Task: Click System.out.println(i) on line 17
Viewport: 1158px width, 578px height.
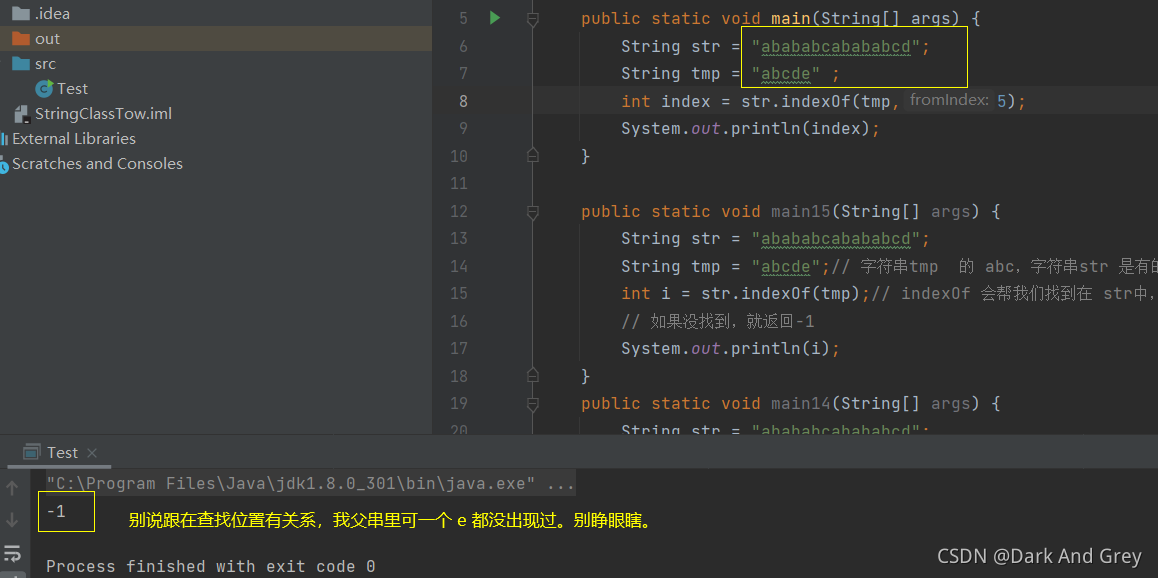Action: 730,348
